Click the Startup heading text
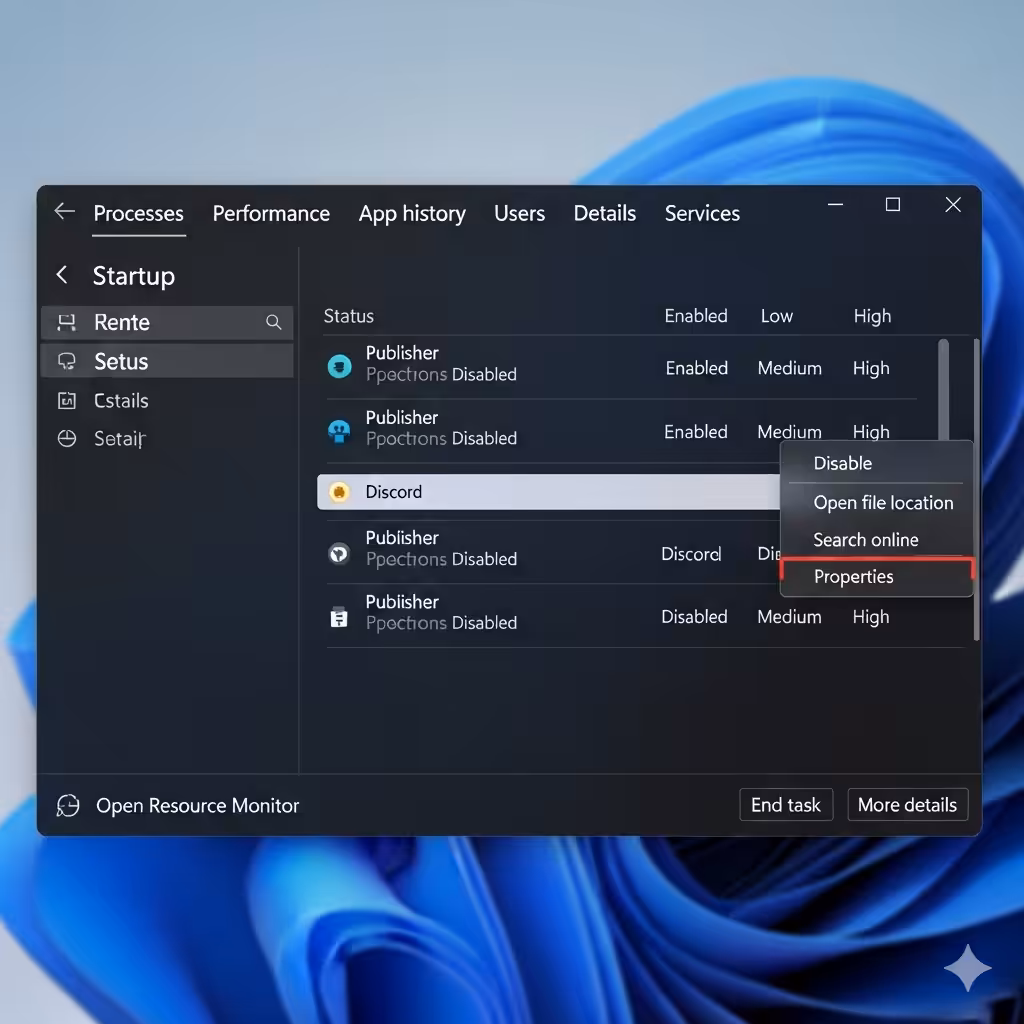This screenshot has height=1024, width=1024. (134, 276)
